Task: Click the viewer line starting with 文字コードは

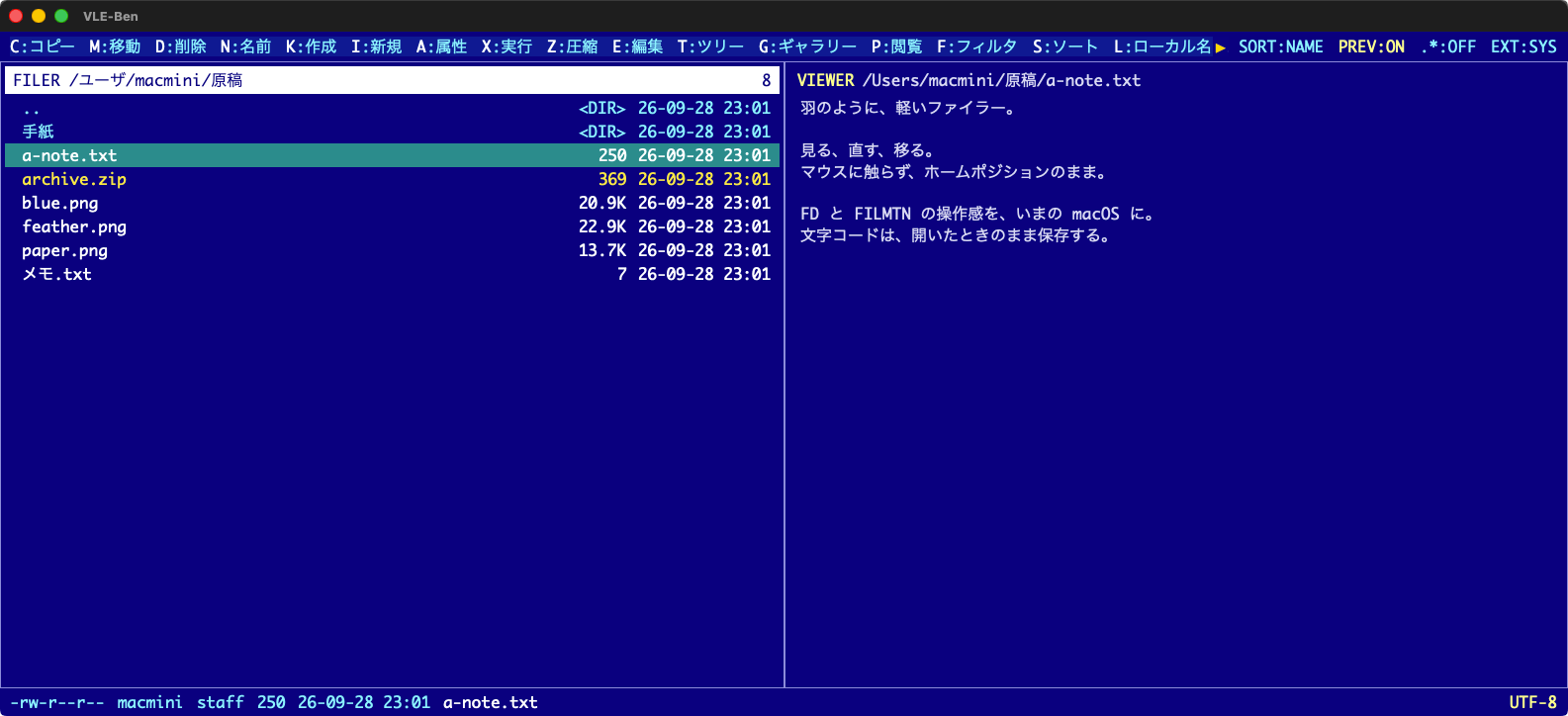Action: pyautogui.click(x=956, y=235)
